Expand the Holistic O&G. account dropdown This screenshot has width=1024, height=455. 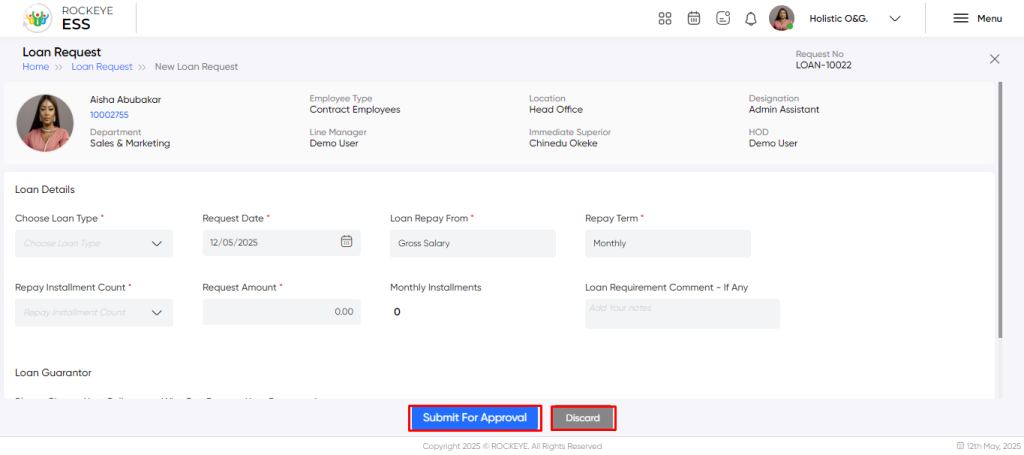point(895,18)
